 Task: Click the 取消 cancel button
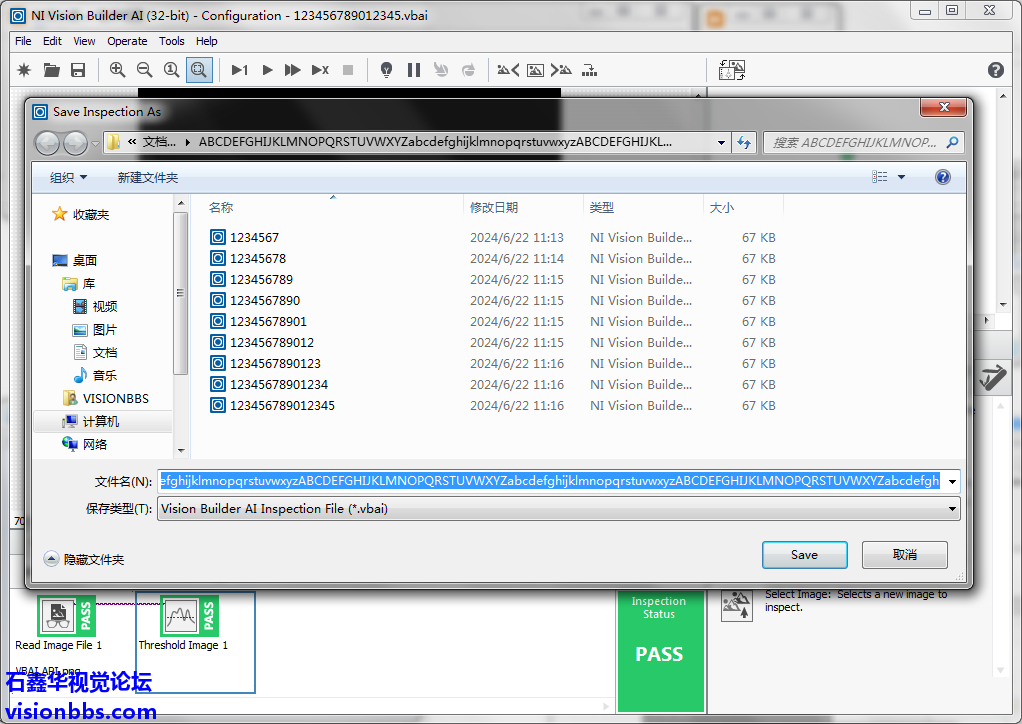coord(904,555)
